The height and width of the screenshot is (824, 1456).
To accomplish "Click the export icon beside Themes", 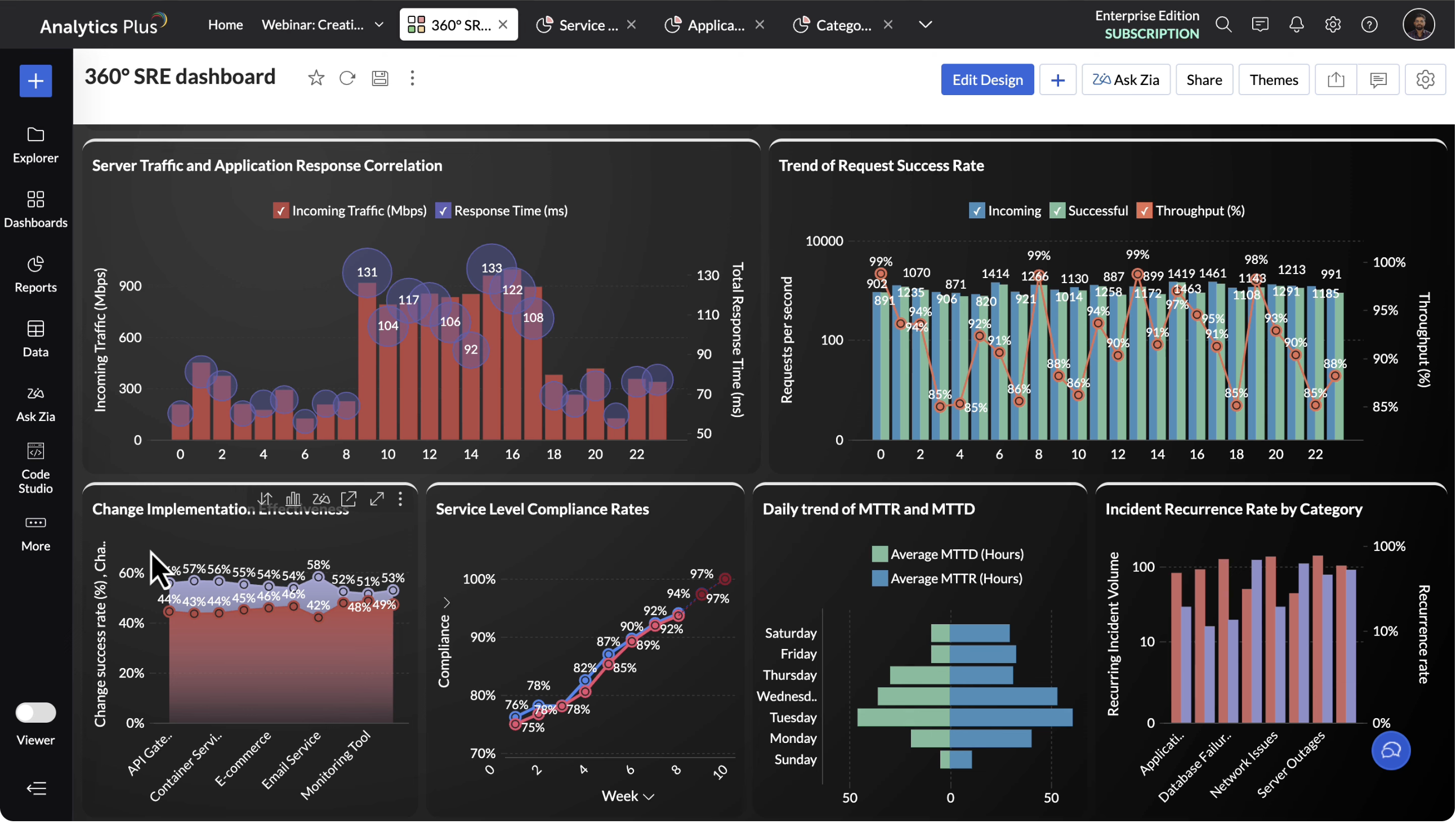I will [x=1337, y=80].
